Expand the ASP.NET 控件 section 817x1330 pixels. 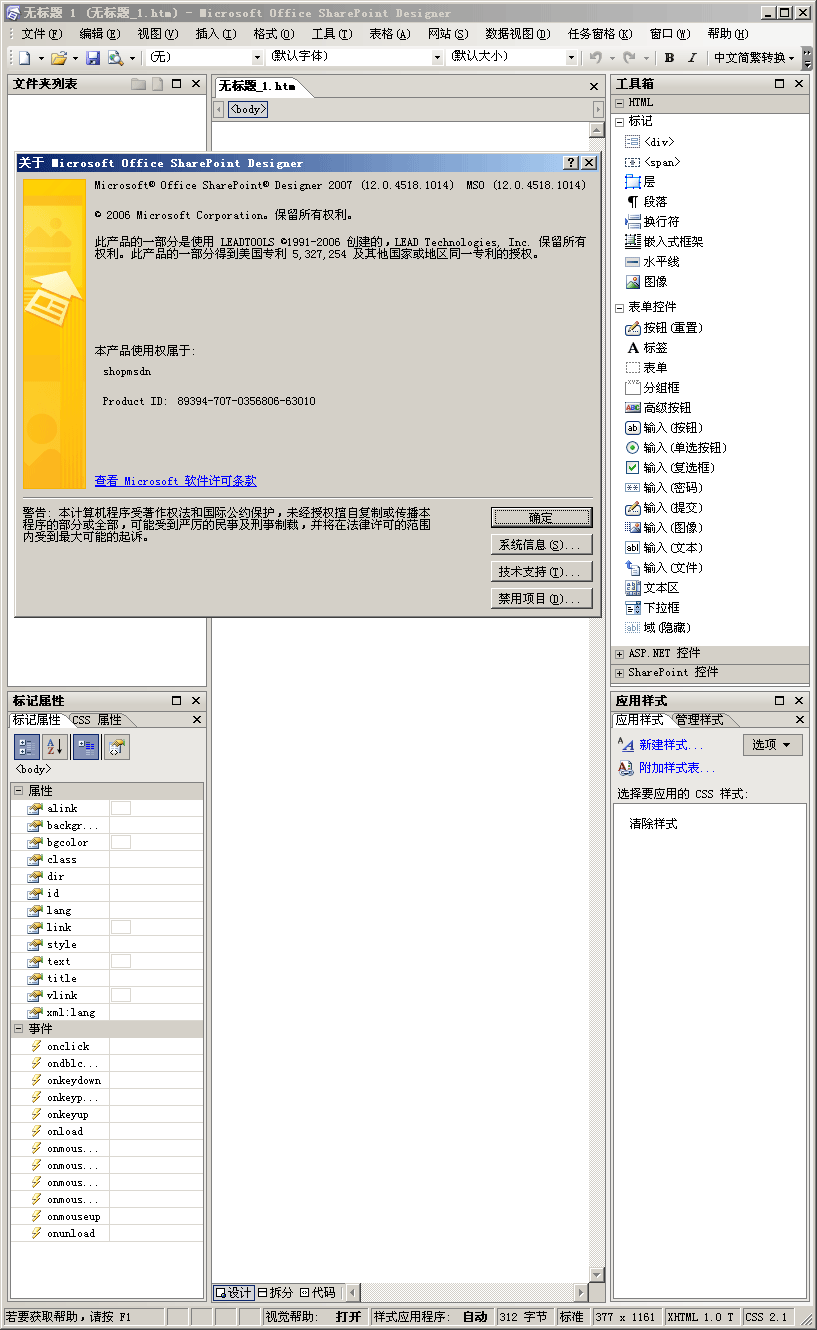pos(620,654)
